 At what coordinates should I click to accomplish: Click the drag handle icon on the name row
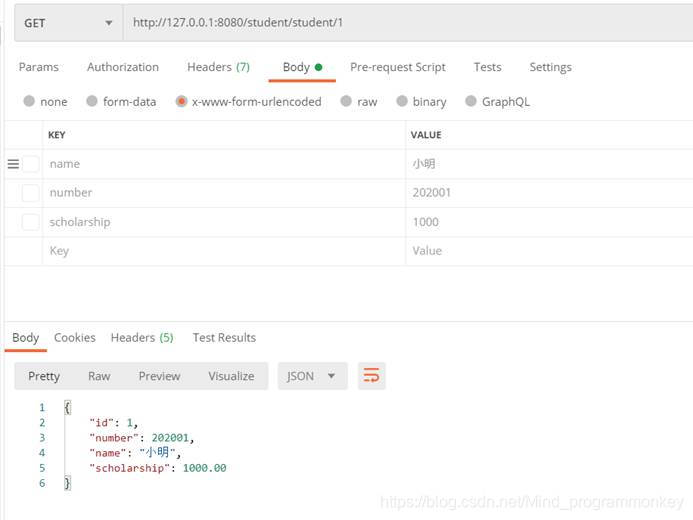point(13,164)
